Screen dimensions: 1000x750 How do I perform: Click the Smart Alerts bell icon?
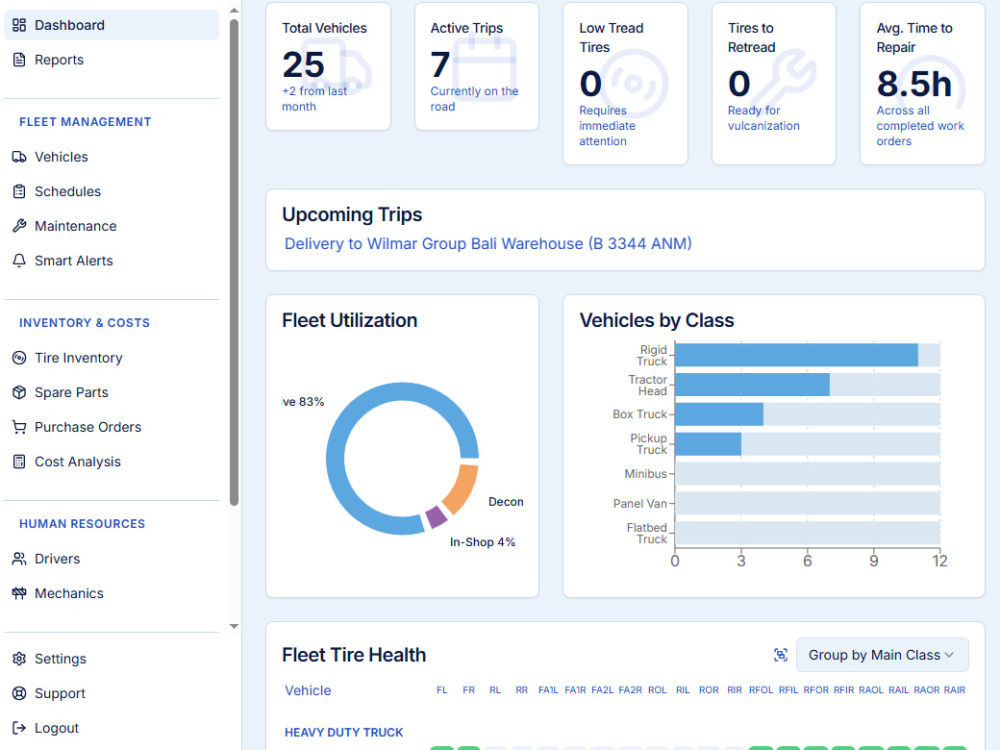click(19, 260)
